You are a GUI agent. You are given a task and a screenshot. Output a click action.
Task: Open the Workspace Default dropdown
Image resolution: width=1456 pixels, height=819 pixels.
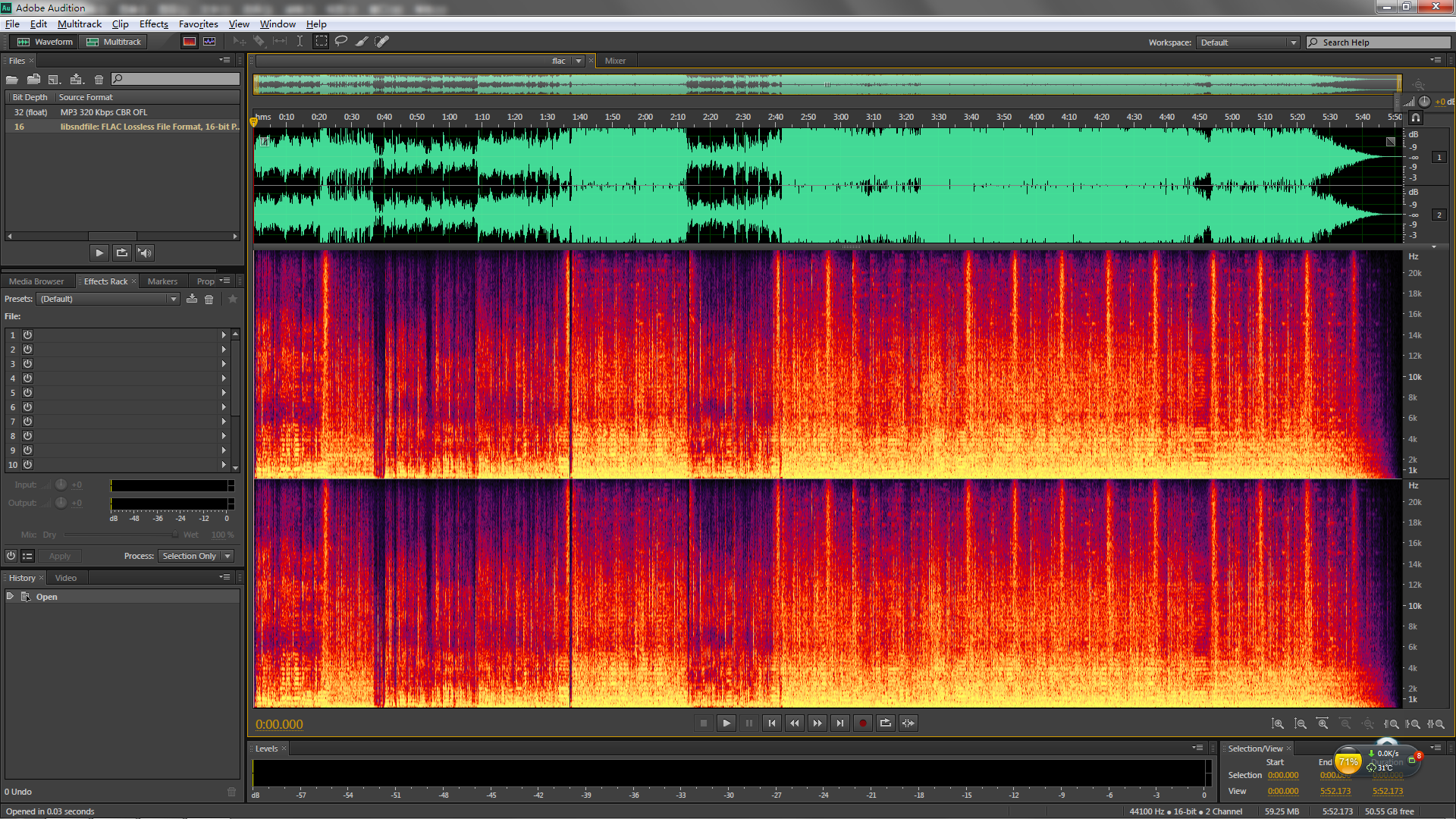click(x=1248, y=42)
